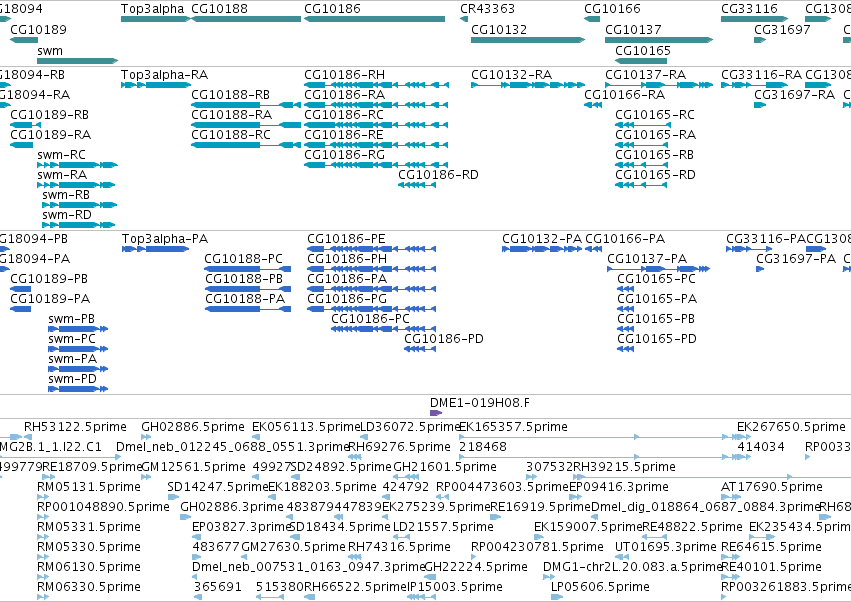Click EST GH22224.5prime

point(430,577)
